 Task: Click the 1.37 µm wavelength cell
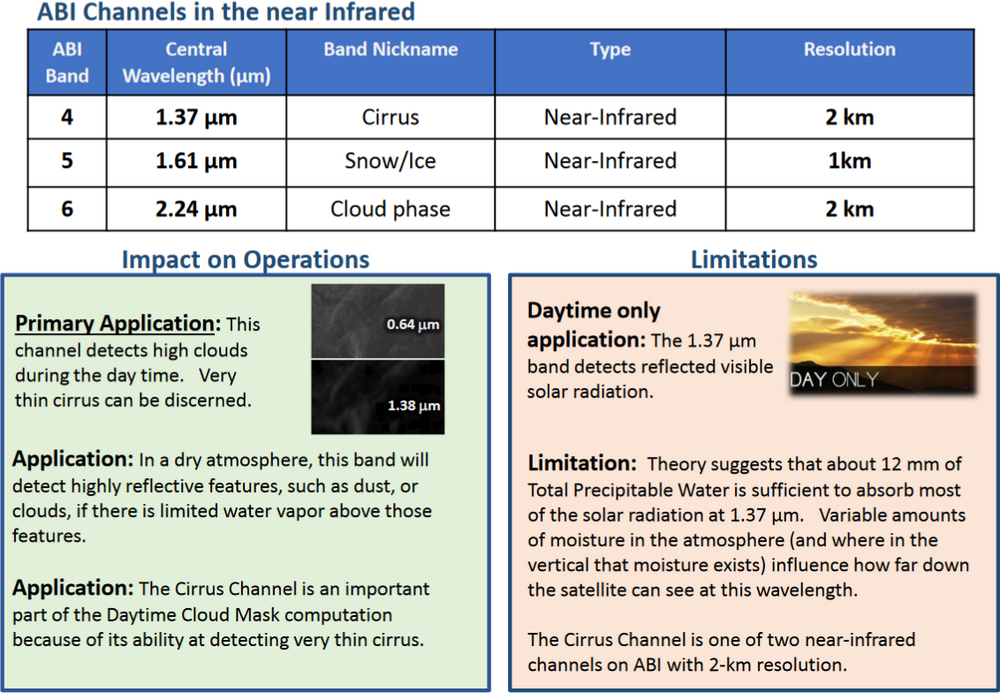click(x=196, y=117)
